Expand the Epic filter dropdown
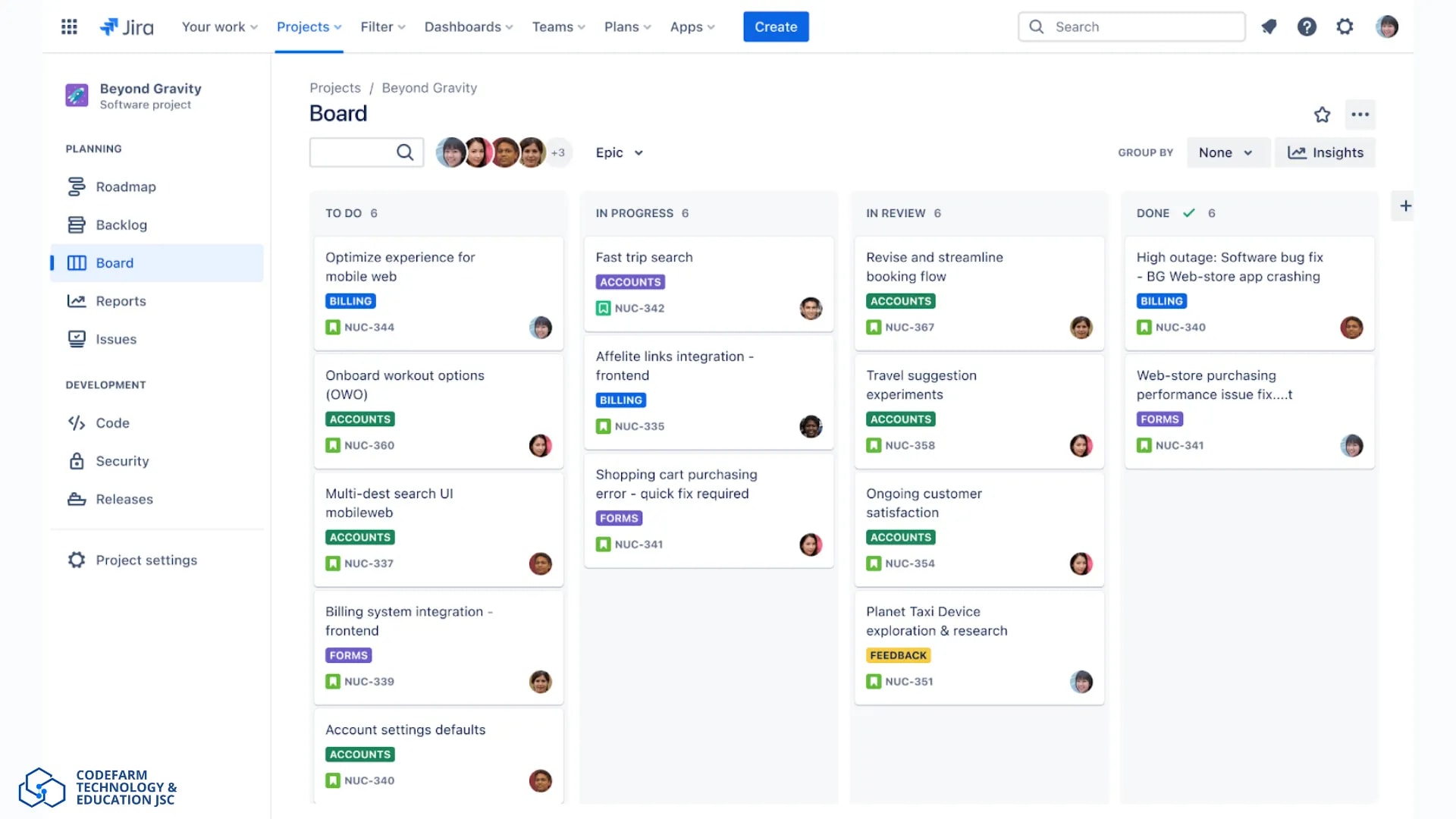 [618, 152]
